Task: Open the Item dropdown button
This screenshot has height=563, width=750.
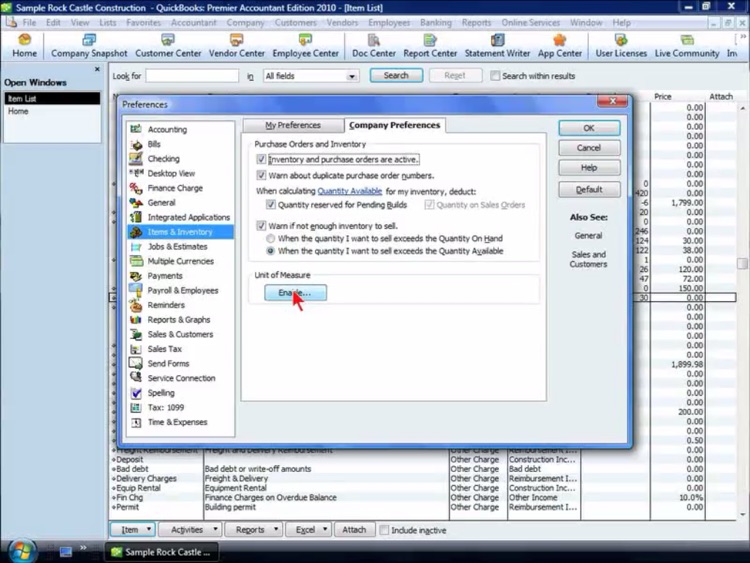Action: point(133,530)
